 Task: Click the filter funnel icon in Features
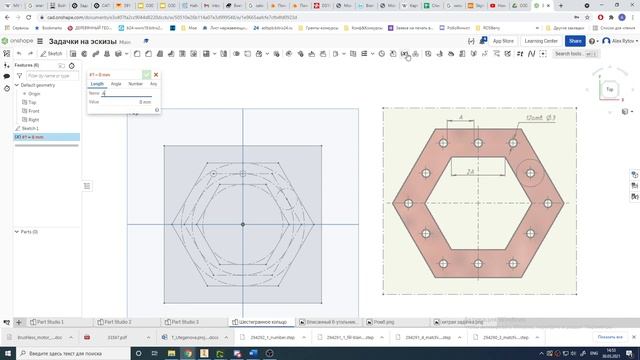click(x=19, y=76)
